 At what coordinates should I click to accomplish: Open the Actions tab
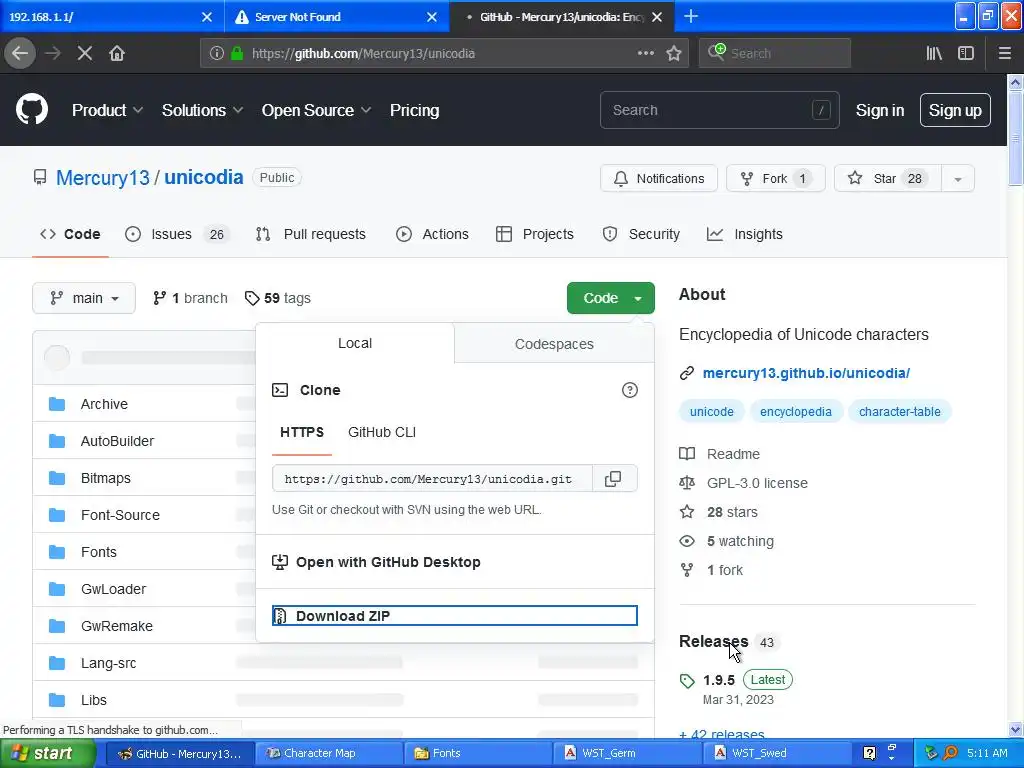pos(432,234)
